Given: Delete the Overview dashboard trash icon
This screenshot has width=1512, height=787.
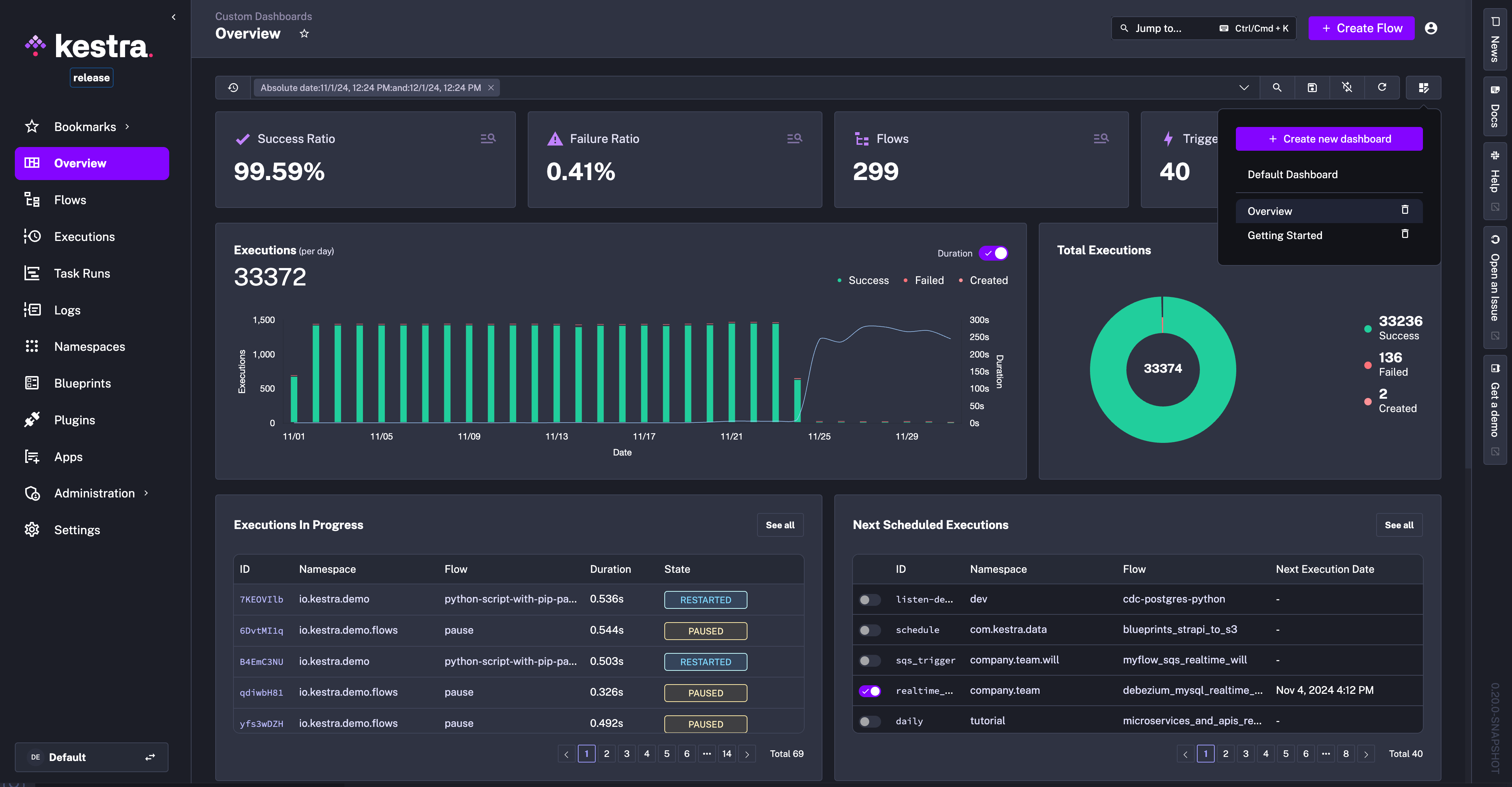Looking at the screenshot, I should (x=1405, y=210).
